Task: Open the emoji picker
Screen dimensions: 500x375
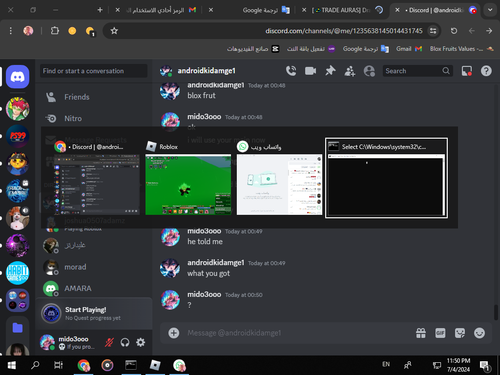Action: tap(479, 333)
